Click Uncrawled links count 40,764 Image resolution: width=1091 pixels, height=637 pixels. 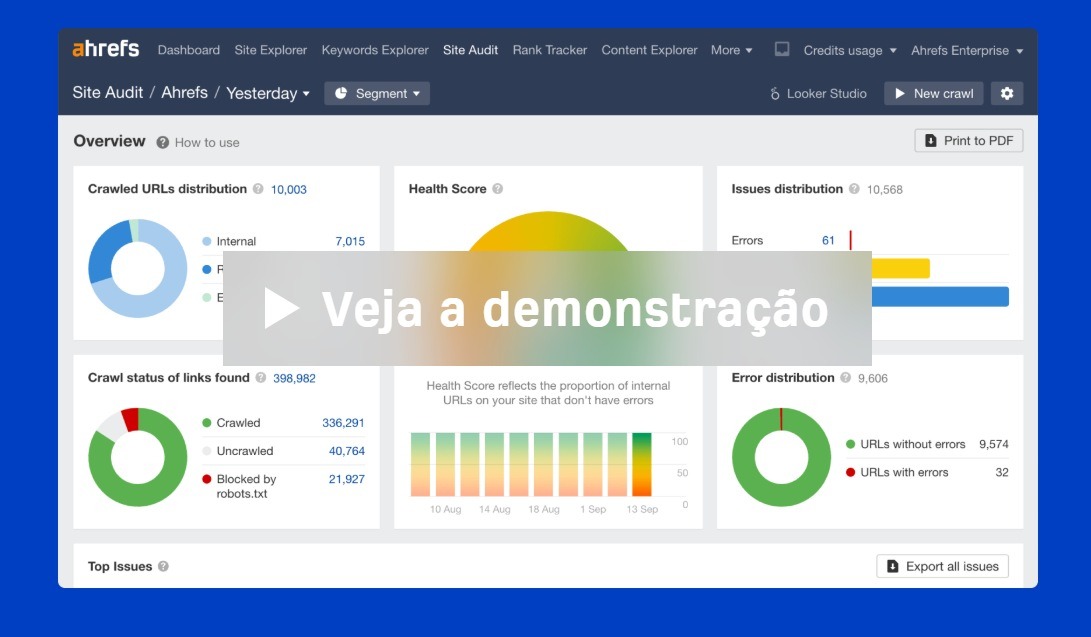(347, 451)
